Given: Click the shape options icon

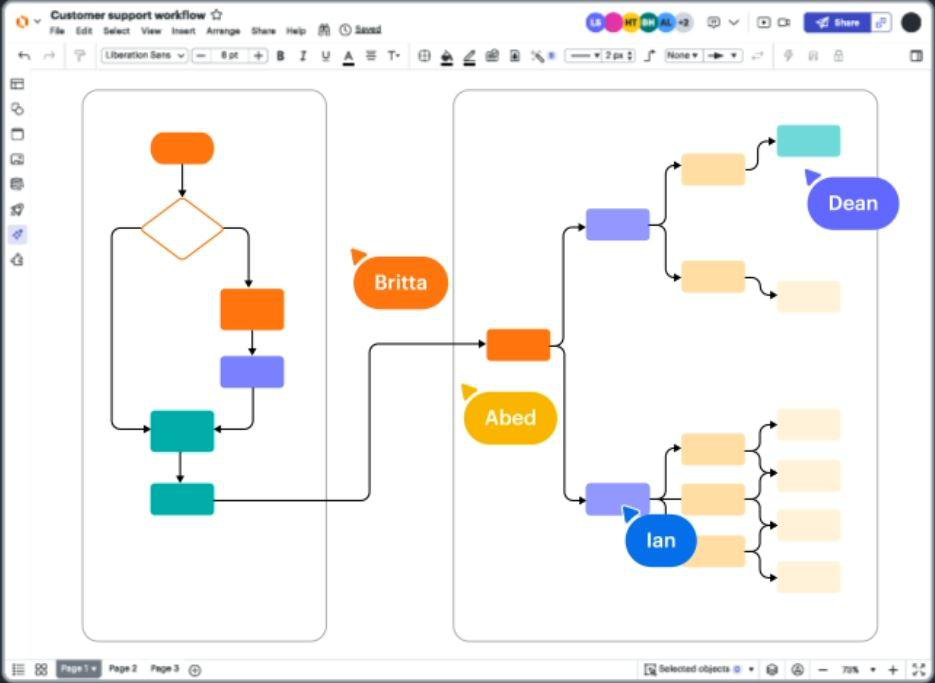Looking at the screenshot, I should coord(424,56).
